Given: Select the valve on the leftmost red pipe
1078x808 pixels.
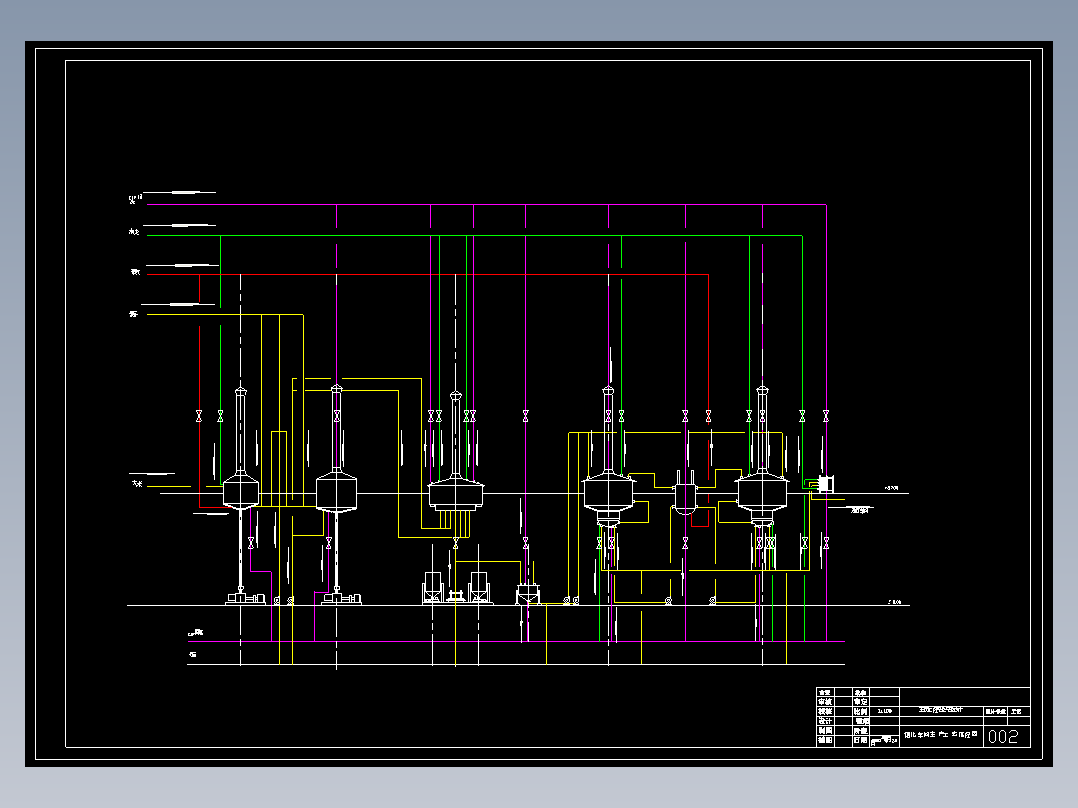Looking at the screenshot, I should tap(199, 416).
